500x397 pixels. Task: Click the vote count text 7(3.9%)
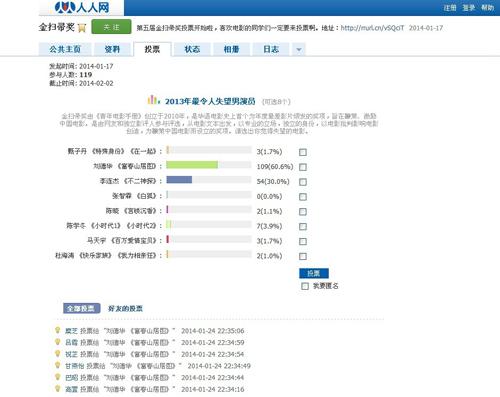point(269,226)
